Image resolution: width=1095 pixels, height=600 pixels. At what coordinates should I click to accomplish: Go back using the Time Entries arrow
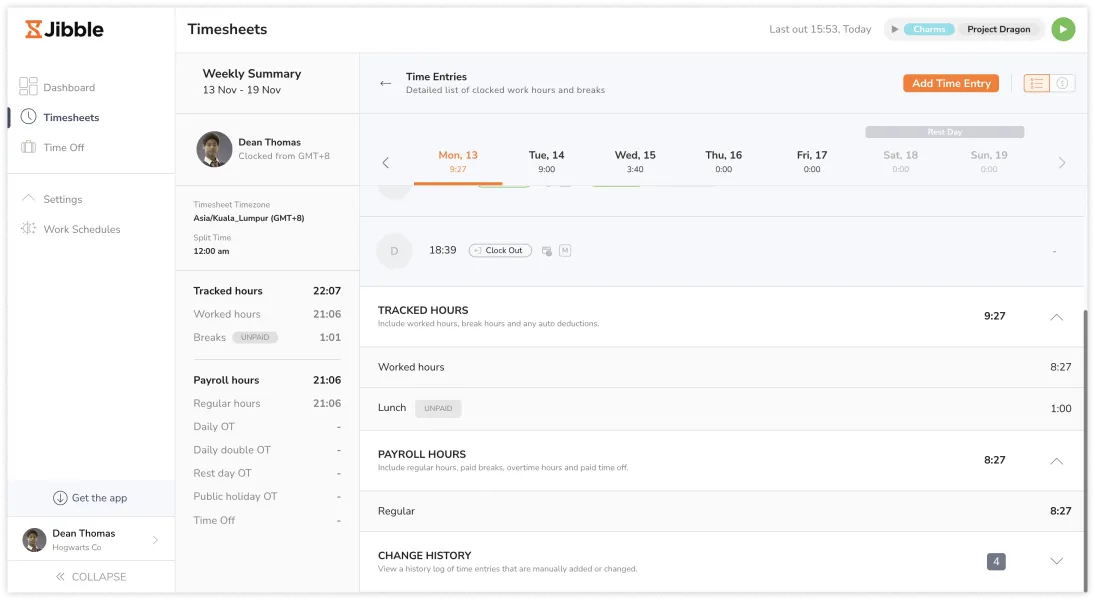pyautogui.click(x=385, y=83)
